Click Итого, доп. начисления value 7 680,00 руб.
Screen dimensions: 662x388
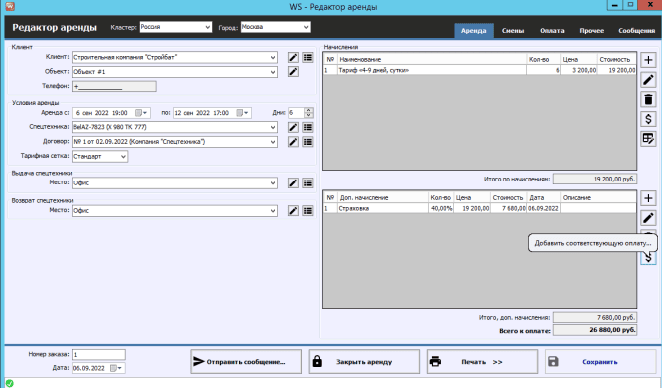tap(595, 317)
